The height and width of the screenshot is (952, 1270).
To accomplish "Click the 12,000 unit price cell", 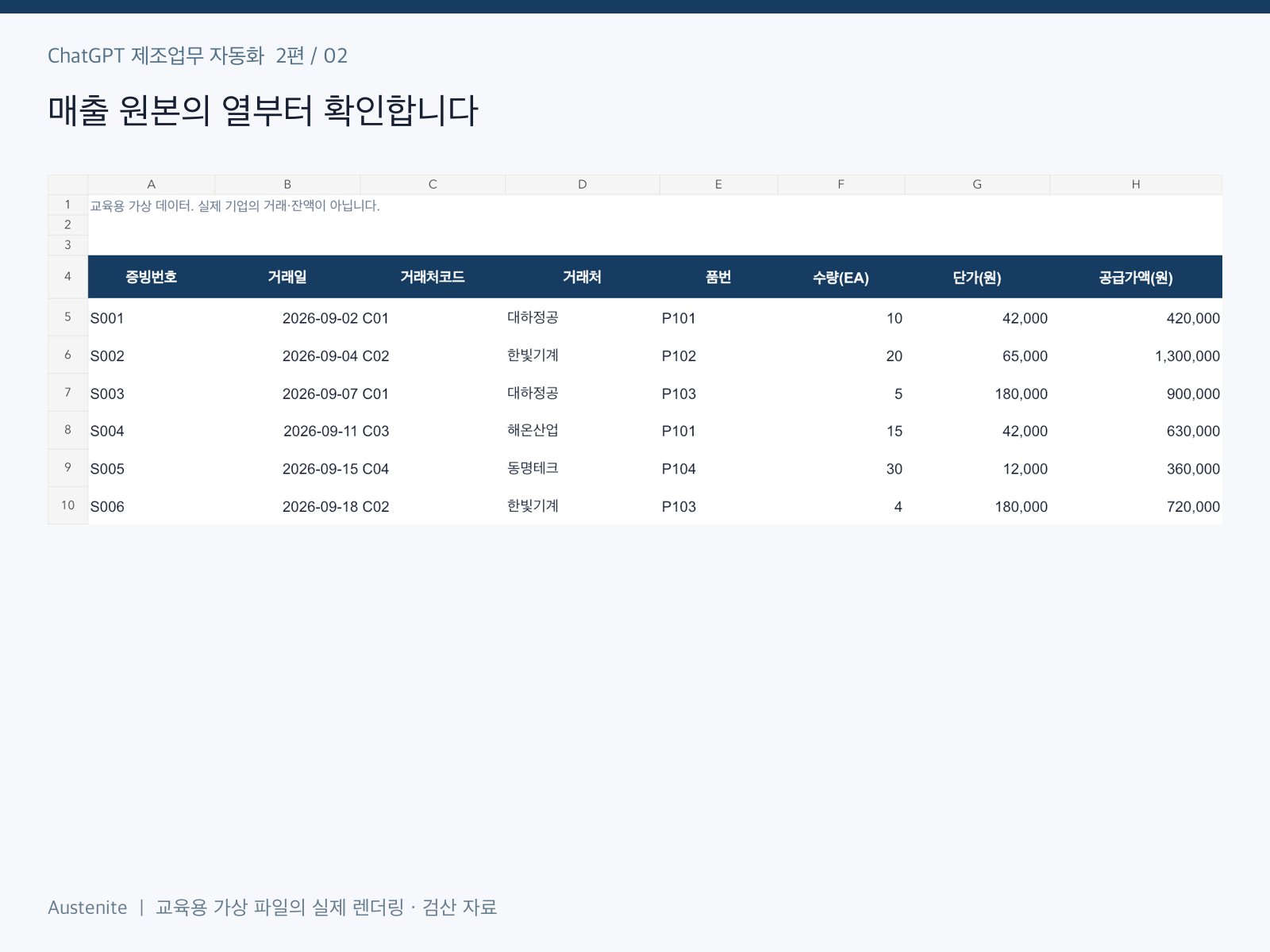I will pyautogui.click(x=977, y=469).
